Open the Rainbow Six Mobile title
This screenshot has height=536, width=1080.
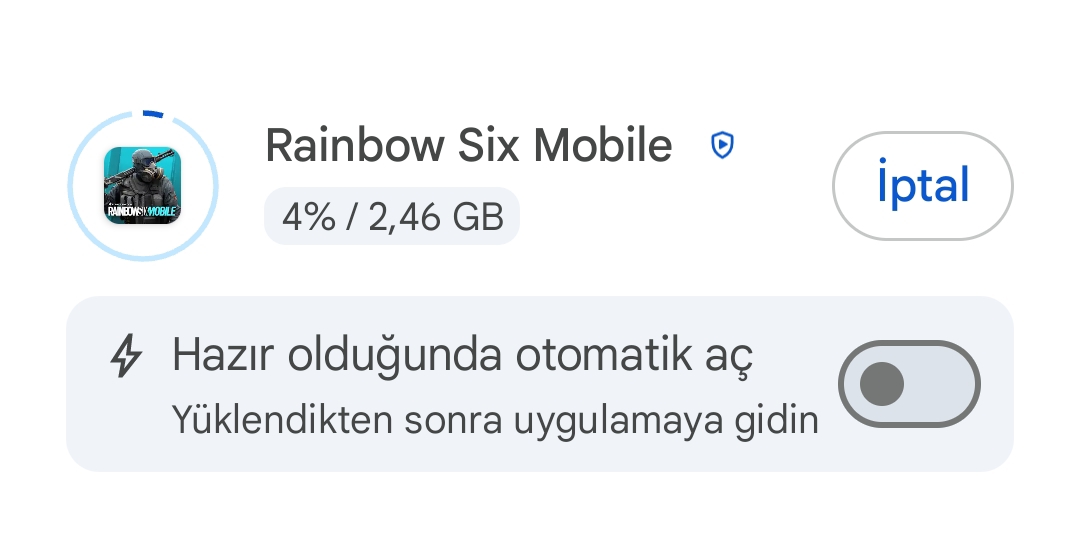[468, 146]
